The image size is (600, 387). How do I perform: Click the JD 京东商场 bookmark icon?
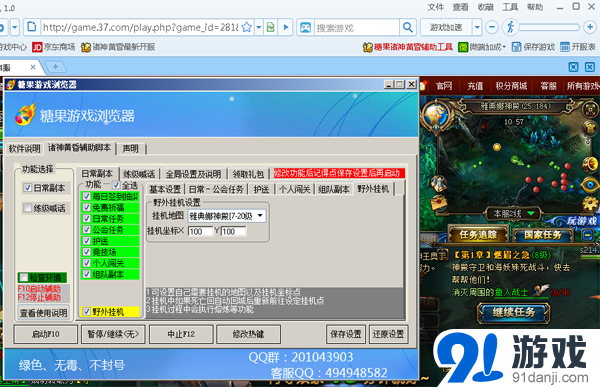pyautogui.click(x=37, y=47)
